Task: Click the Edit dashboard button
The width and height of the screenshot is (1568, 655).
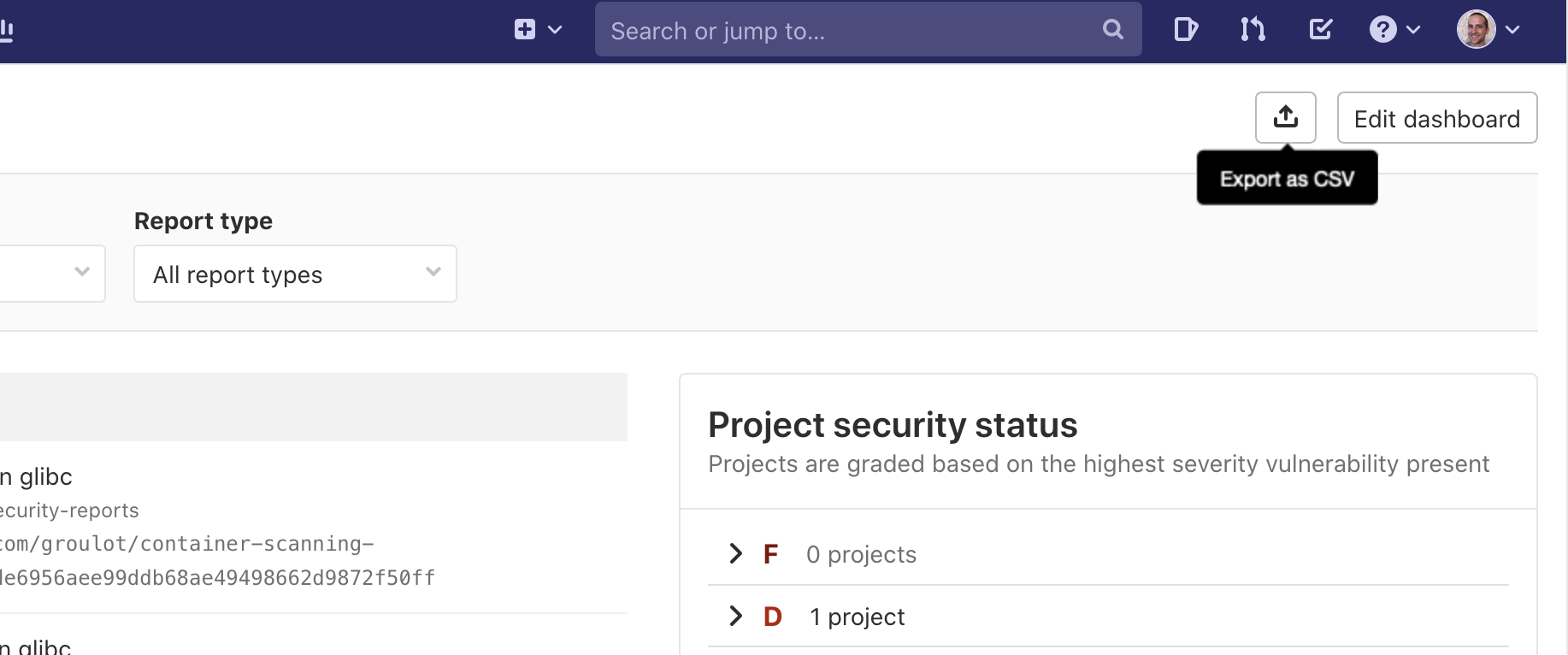Action: coord(1436,117)
